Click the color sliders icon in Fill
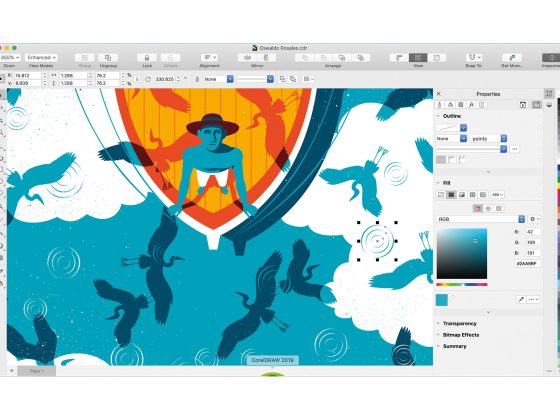This screenshot has width=560, height=420. click(488, 209)
